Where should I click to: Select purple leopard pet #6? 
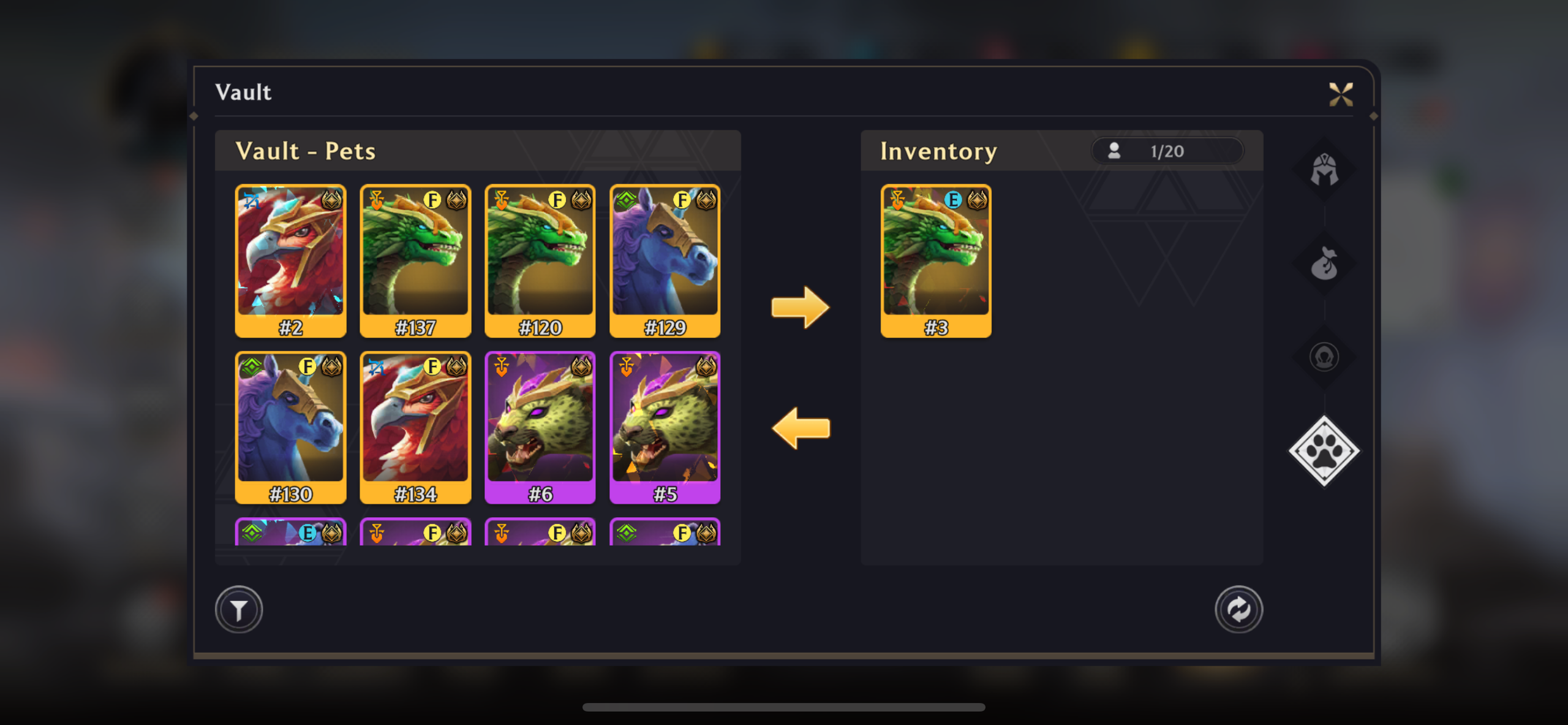click(x=540, y=428)
